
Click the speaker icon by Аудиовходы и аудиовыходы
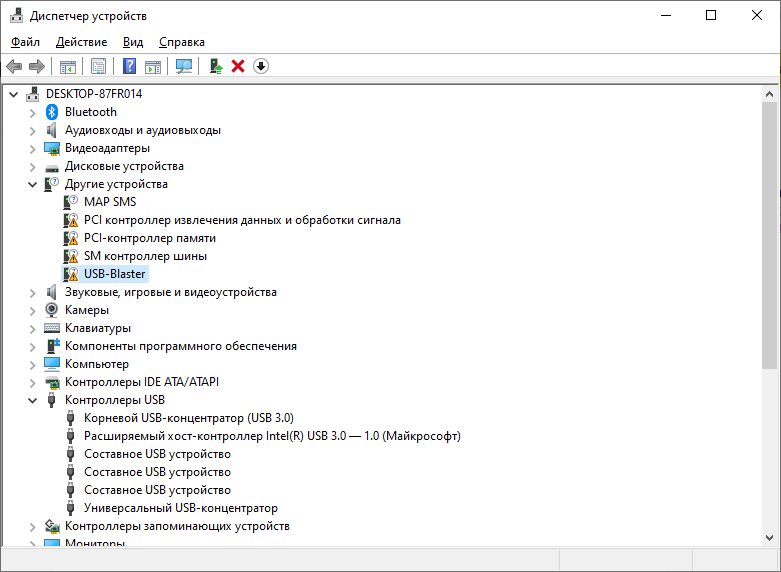[x=51, y=130]
